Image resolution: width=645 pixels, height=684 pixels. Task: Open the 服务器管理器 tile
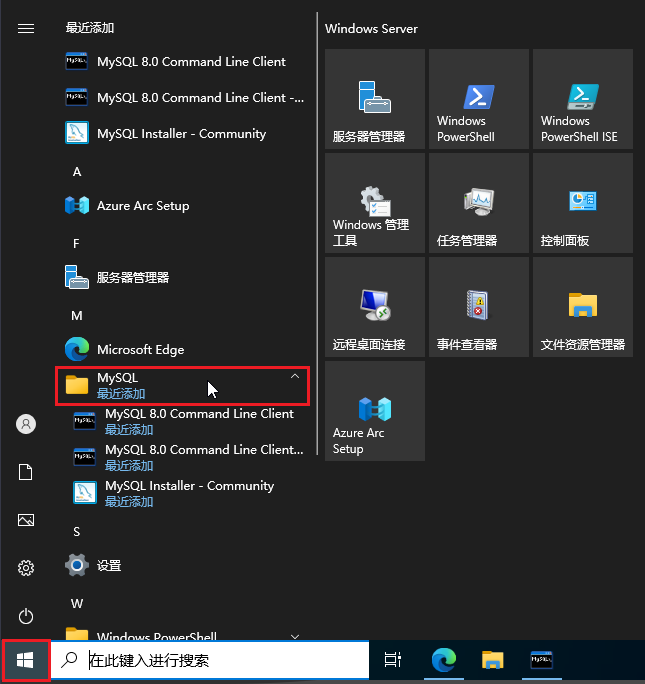(375, 99)
